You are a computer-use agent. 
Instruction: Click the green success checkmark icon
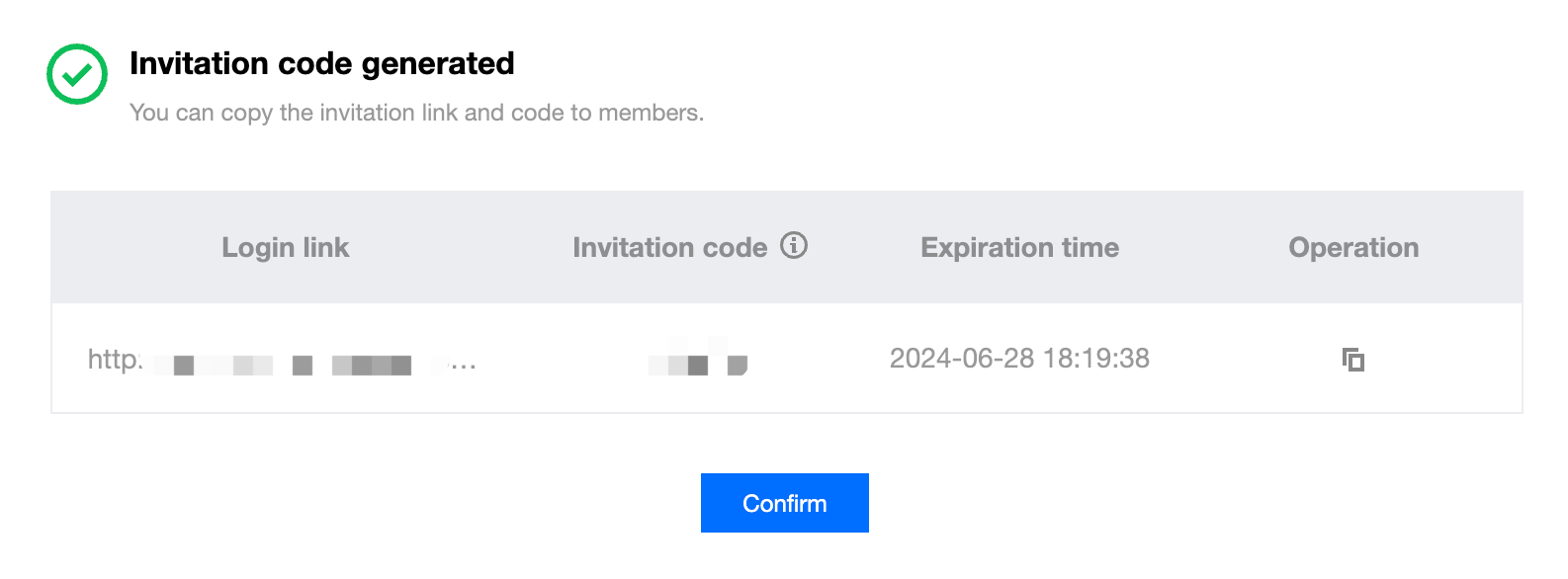point(77,74)
